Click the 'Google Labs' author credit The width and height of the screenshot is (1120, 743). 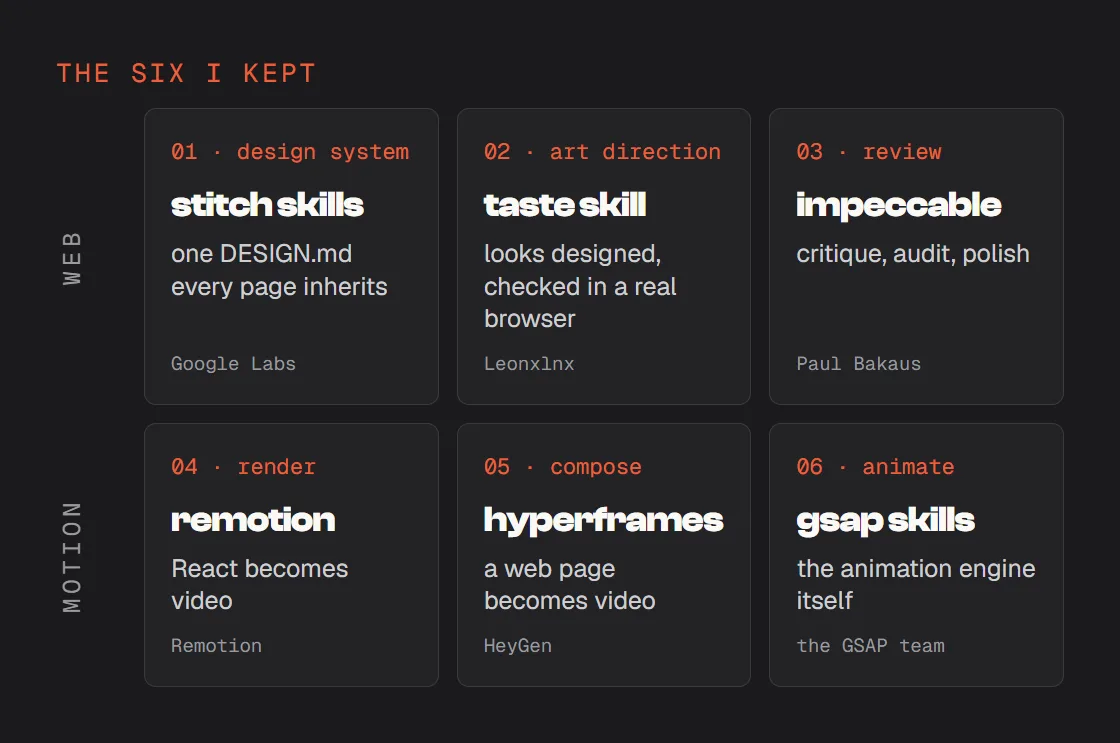point(233,364)
